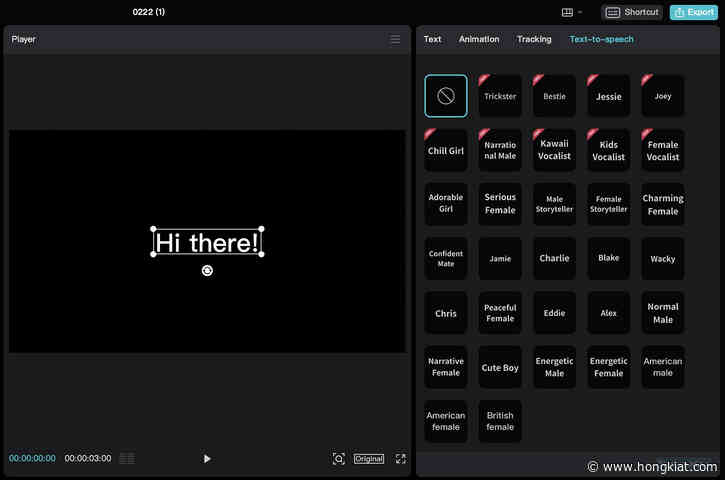The height and width of the screenshot is (480, 725).
Task: Pick the Jessie voice tile
Action: (x=608, y=96)
